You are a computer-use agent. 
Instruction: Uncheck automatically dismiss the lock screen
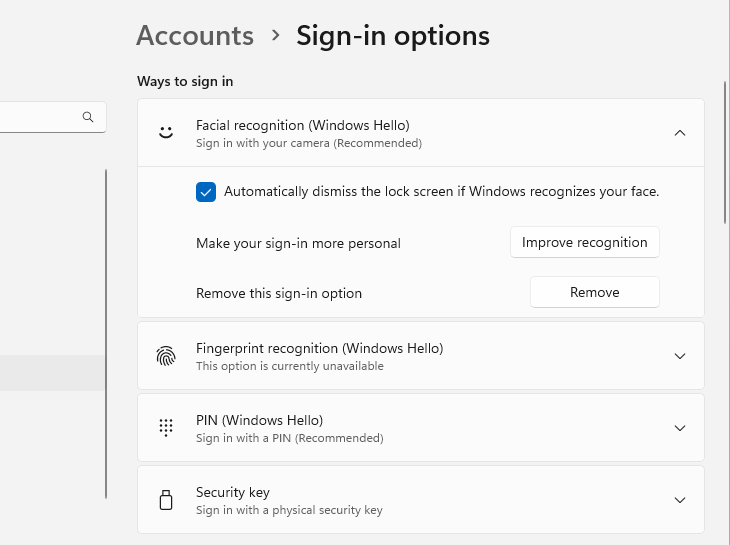tap(206, 192)
